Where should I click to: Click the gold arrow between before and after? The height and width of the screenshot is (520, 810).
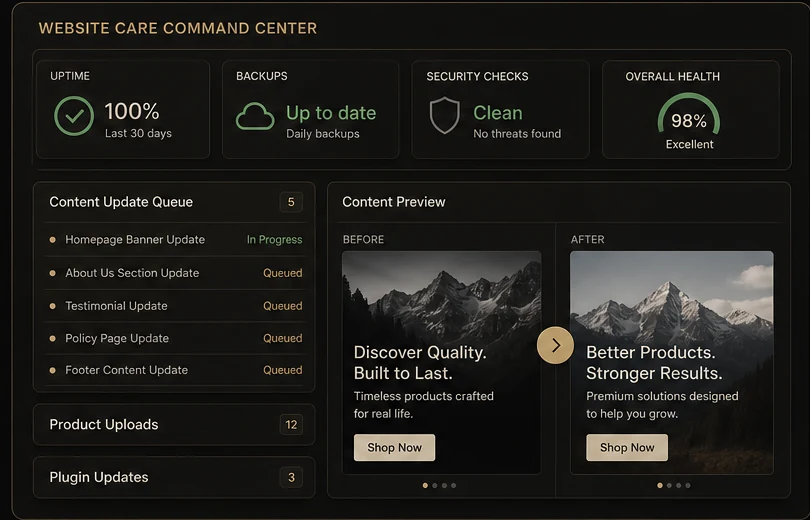tap(555, 345)
